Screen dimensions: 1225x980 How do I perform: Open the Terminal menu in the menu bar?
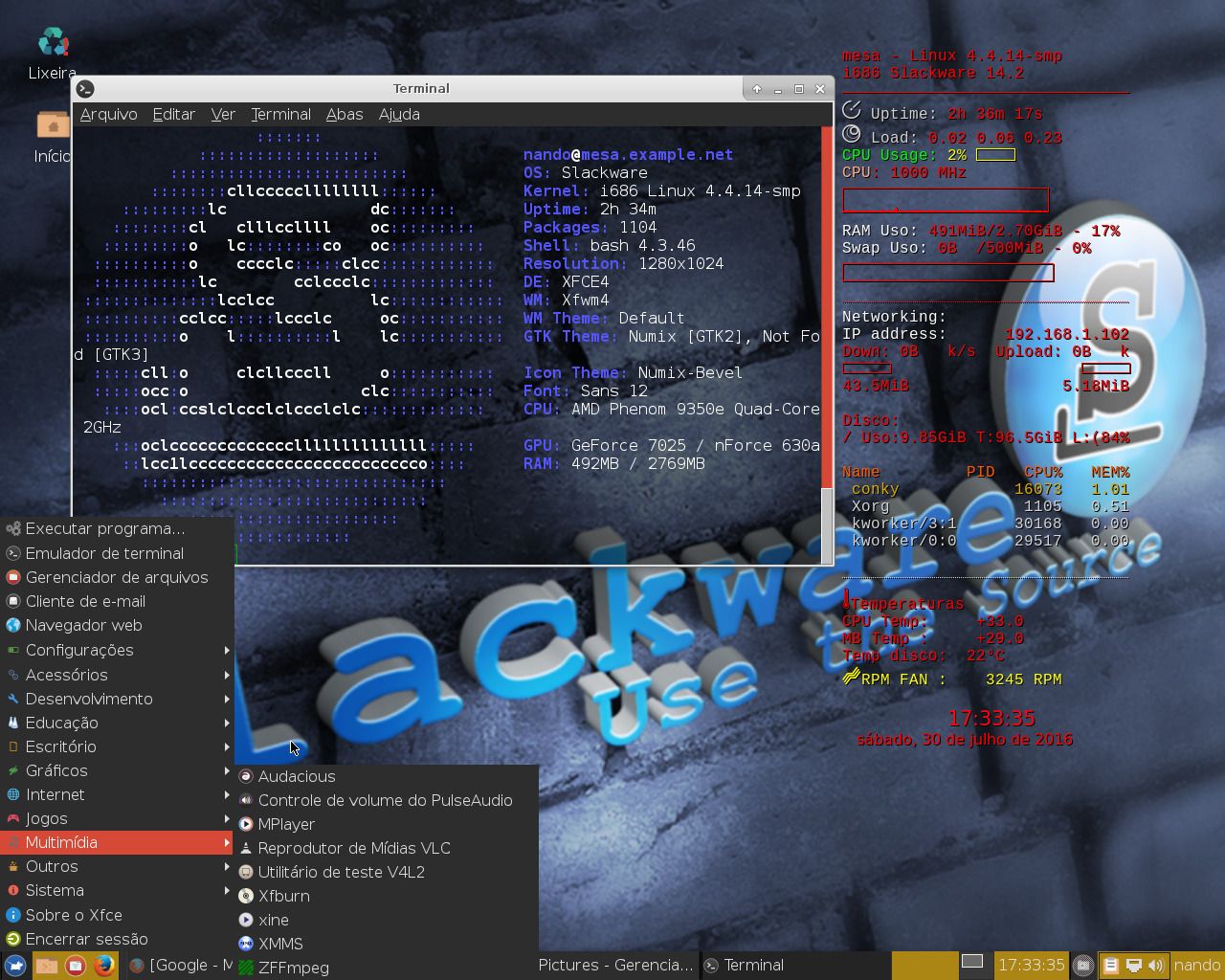point(280,114)
